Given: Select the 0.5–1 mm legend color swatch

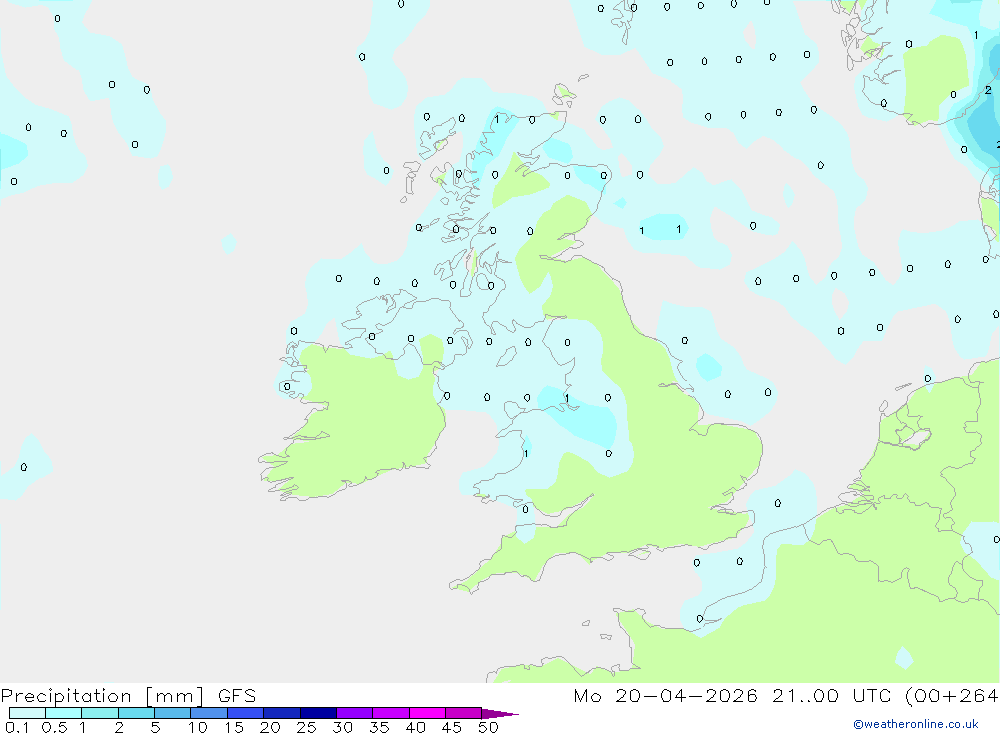Looking at the screenshot, I should pos(64,713).
